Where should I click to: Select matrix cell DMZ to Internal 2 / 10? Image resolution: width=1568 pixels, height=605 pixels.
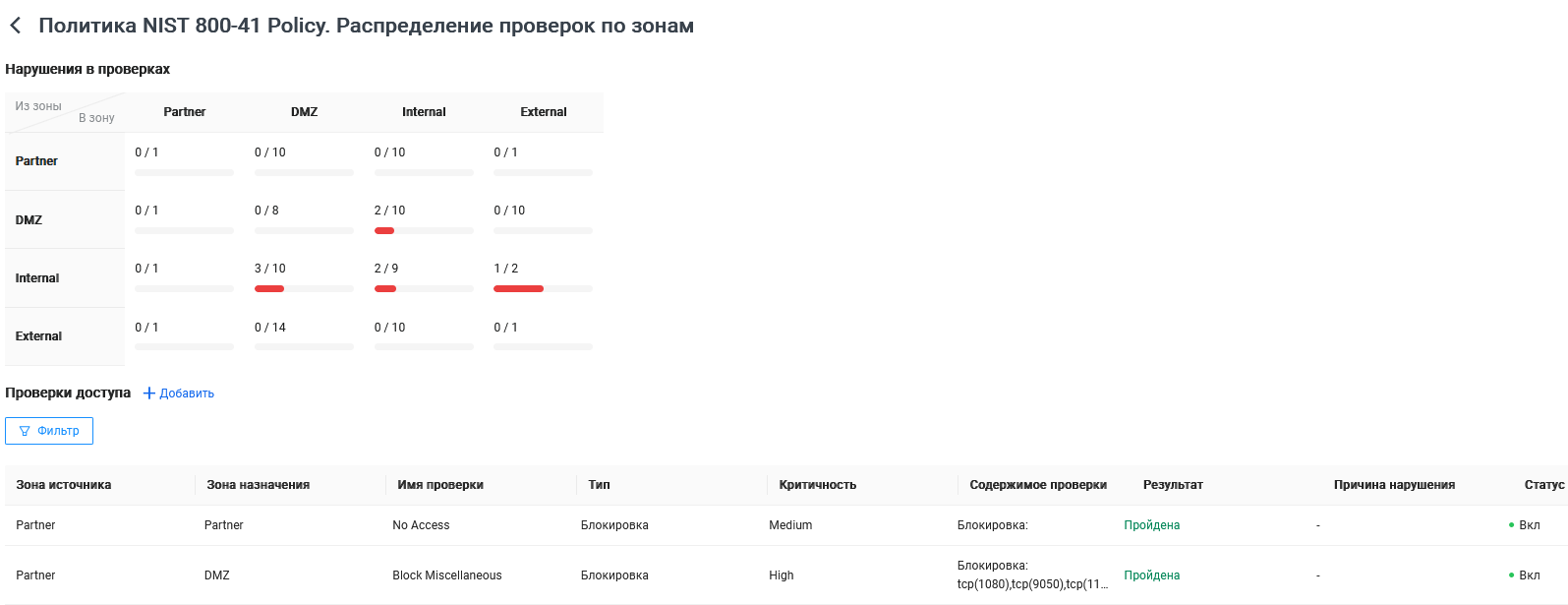(424, 219)
